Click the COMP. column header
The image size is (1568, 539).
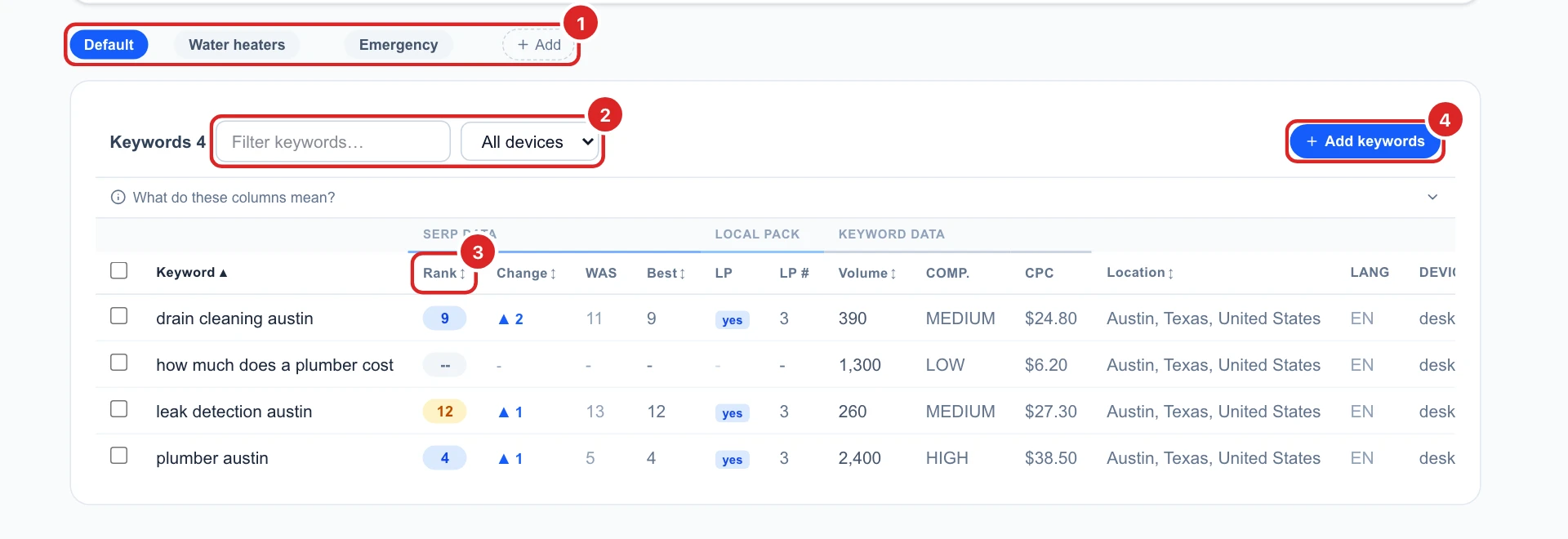point(947,274)
